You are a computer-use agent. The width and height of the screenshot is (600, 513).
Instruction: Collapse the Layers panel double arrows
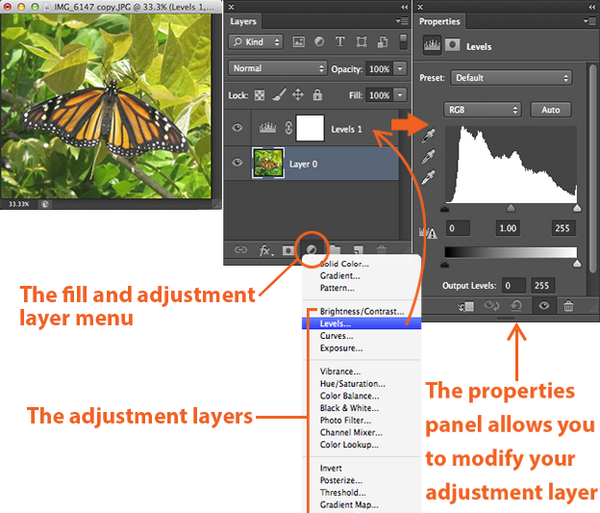pos(404,7)
